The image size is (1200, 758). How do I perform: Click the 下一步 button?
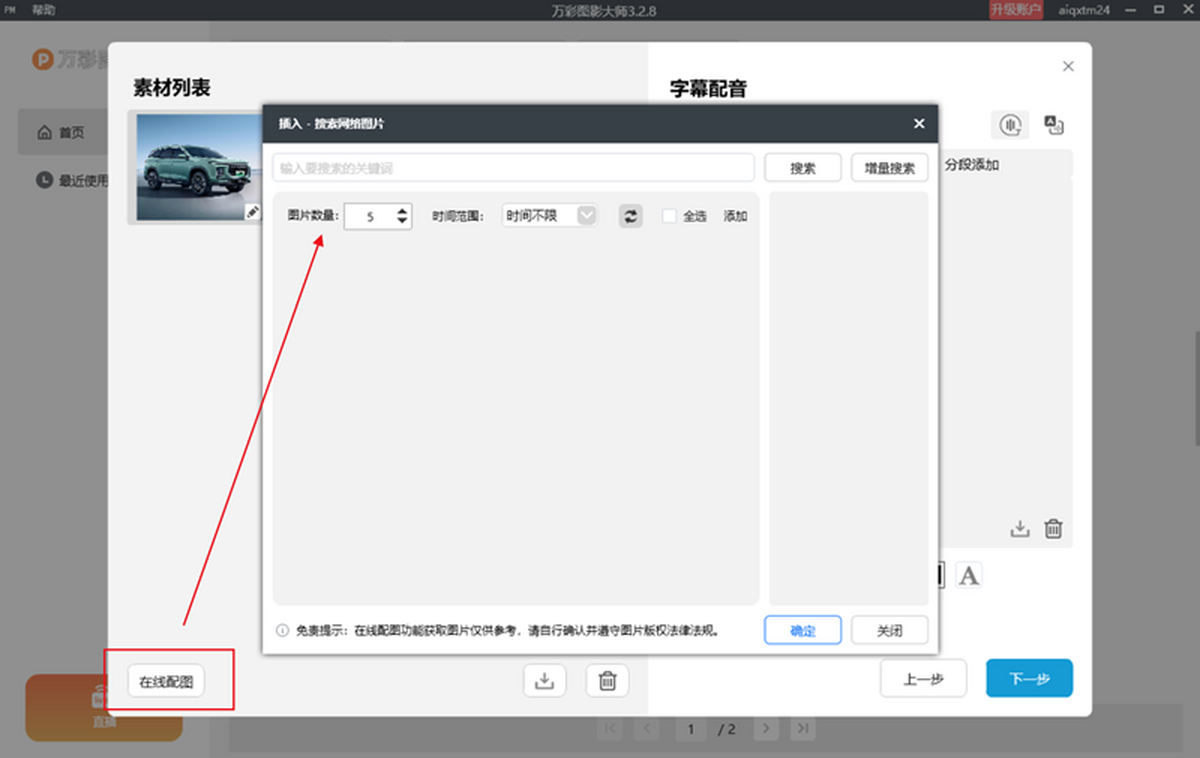pyautogui.click(x=1029, y=679)
